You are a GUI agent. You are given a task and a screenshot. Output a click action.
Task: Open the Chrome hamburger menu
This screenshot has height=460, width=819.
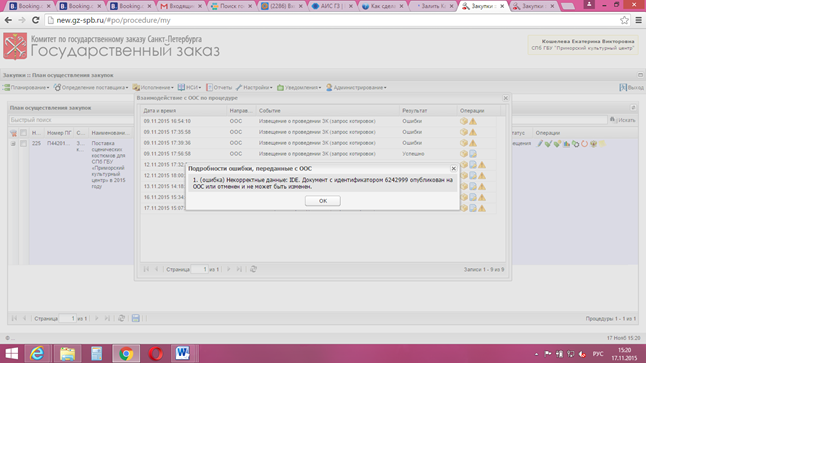[638, 20]
